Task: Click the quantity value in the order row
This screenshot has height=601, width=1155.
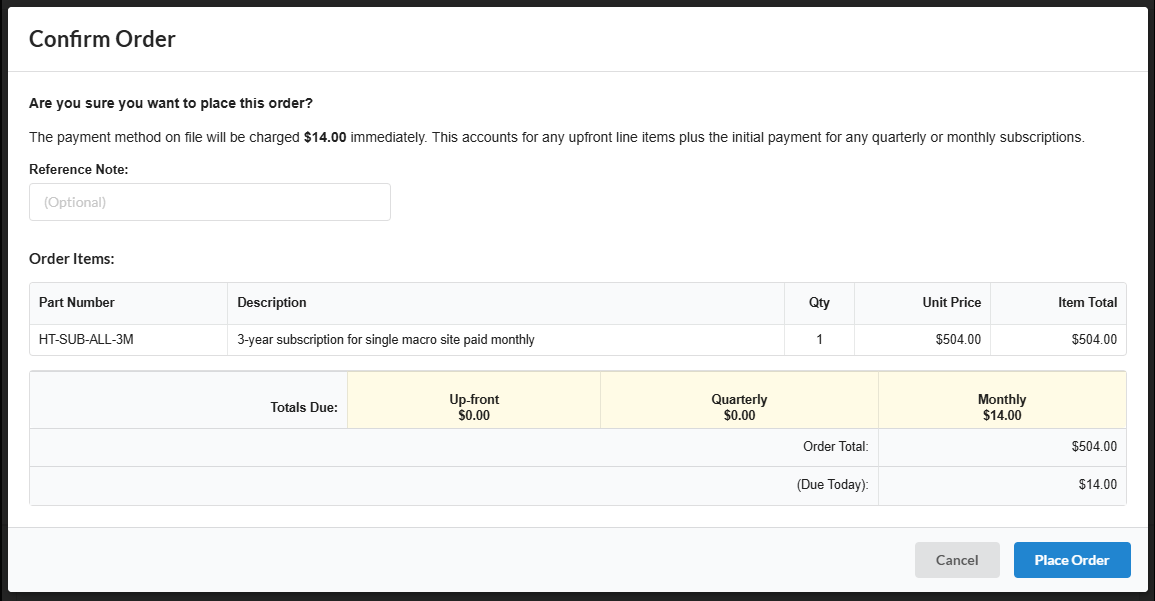Action: point(819,340)
